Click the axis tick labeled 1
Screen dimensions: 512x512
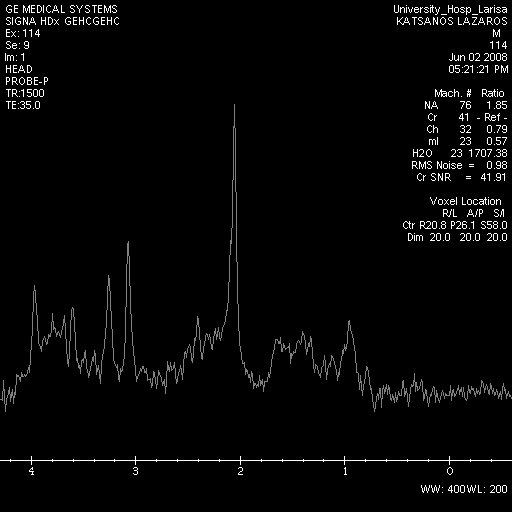tap(345, 471)
